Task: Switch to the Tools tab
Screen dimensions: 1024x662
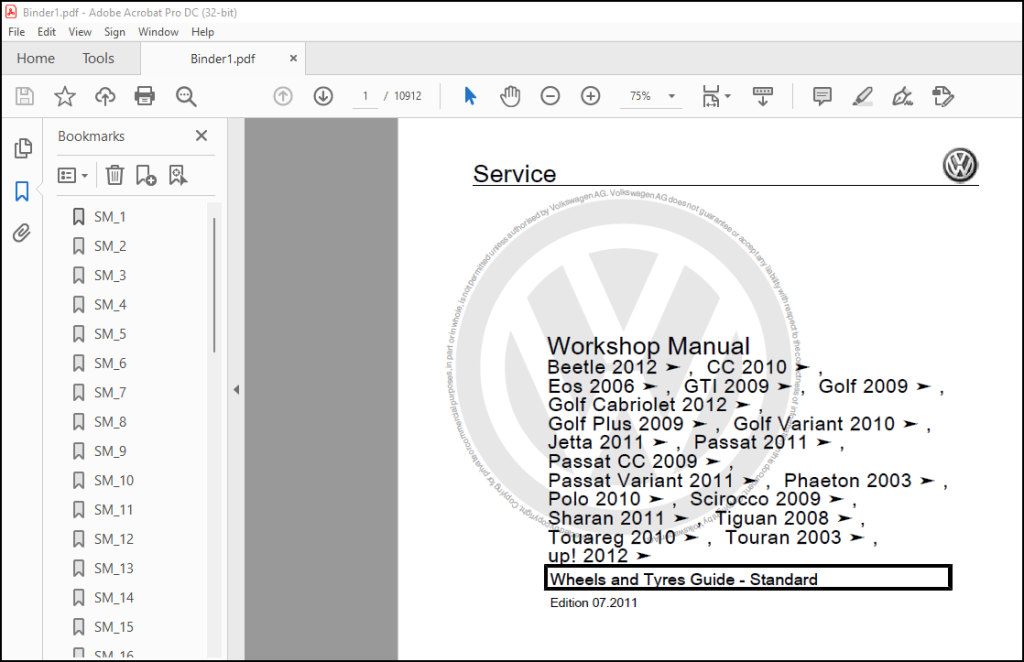Action: pos(98,58)
